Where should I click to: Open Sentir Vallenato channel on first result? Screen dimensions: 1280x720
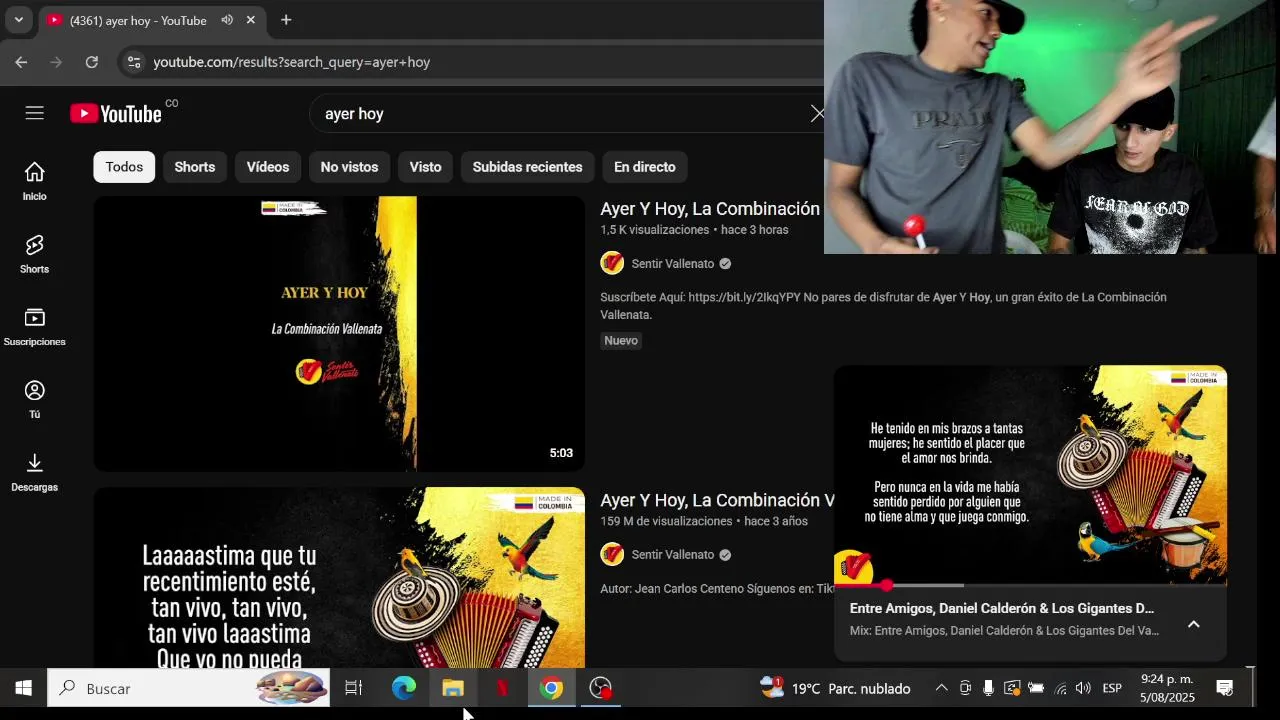click(673, 264)
